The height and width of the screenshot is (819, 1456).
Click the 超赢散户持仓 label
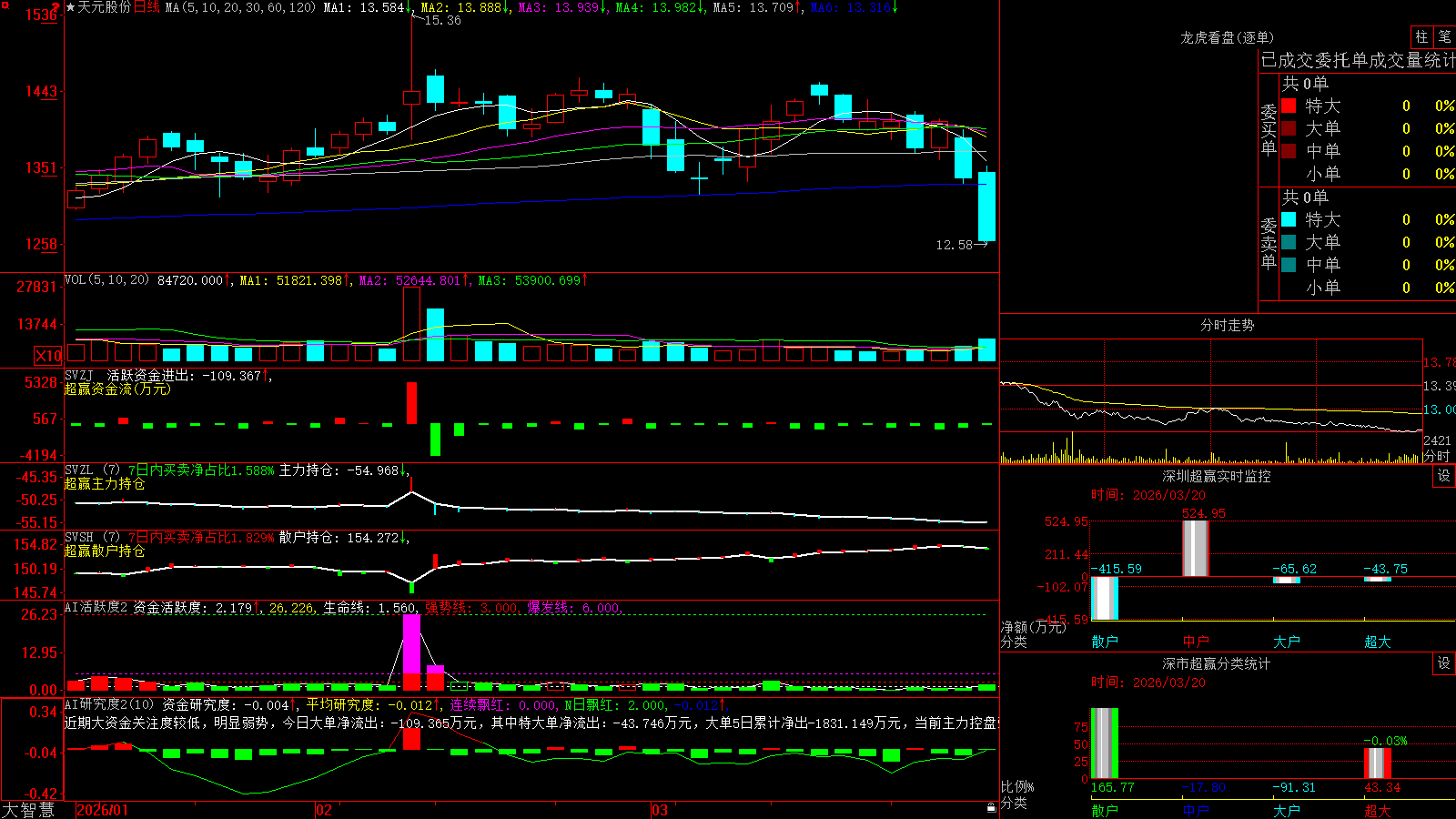pos(105,551)
